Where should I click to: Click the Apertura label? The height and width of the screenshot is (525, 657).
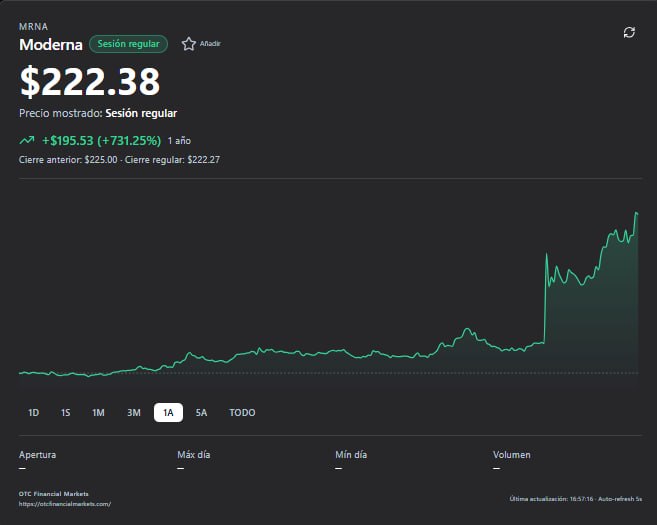(37, 455)
